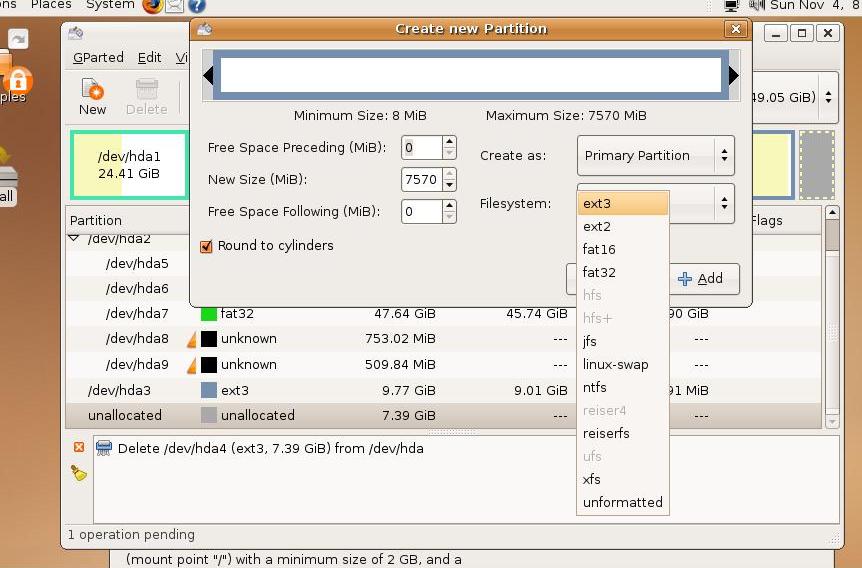This screenshot has width=862, height=568.
Task: Close the pending operations pane via orange X
Action: (x=79, y=447)
